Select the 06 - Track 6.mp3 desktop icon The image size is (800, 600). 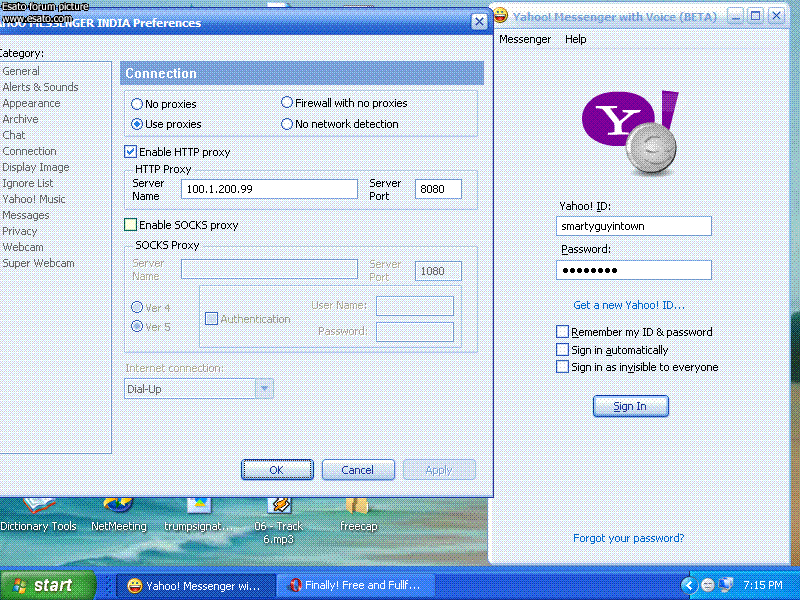tap(279, 520)
